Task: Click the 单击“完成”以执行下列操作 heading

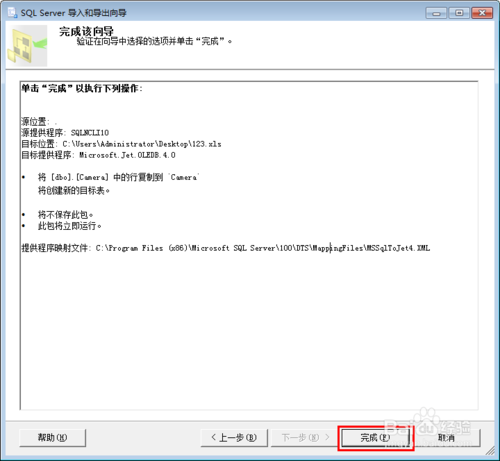Action: tap(82, 88)
